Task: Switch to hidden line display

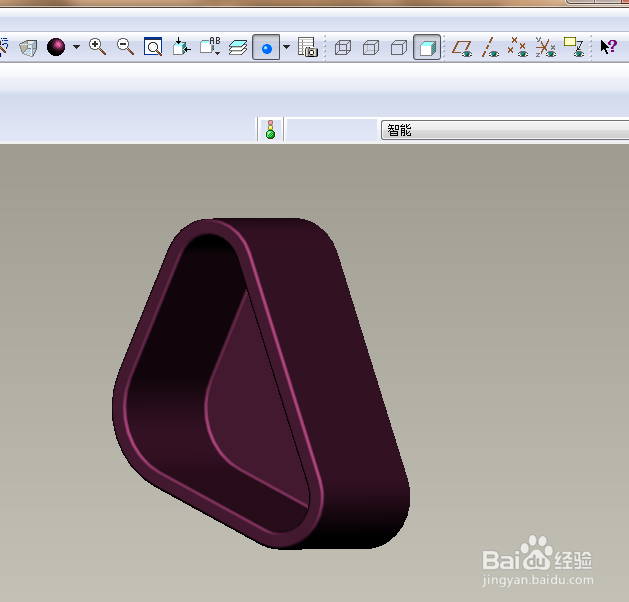Action: (x=371, y=47)
